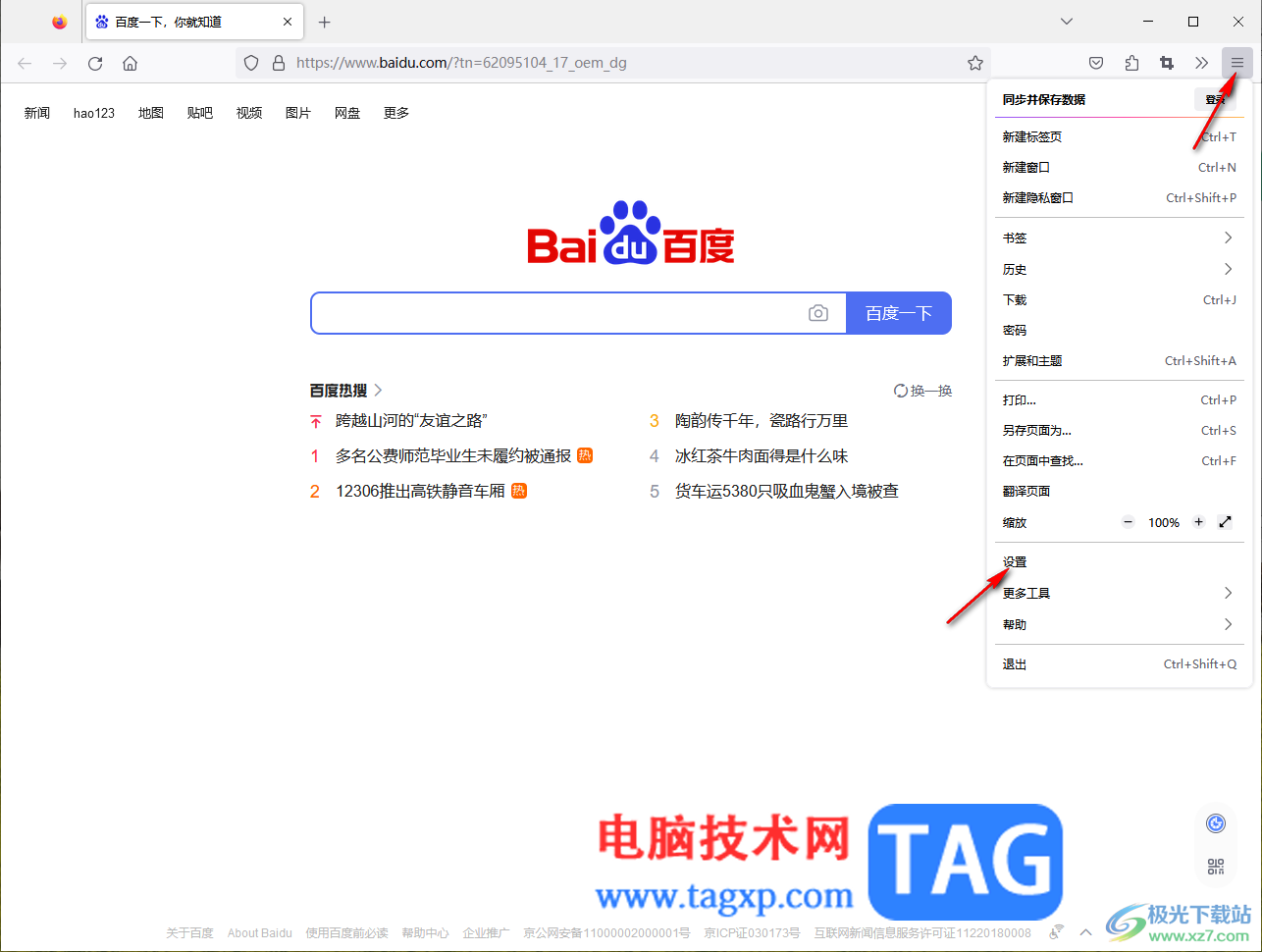This screenshot has width=1262, height=952.
Task: Select the screenshot tool icon in toolbar
Action: pyautogui.click(x=1167, y=62)
